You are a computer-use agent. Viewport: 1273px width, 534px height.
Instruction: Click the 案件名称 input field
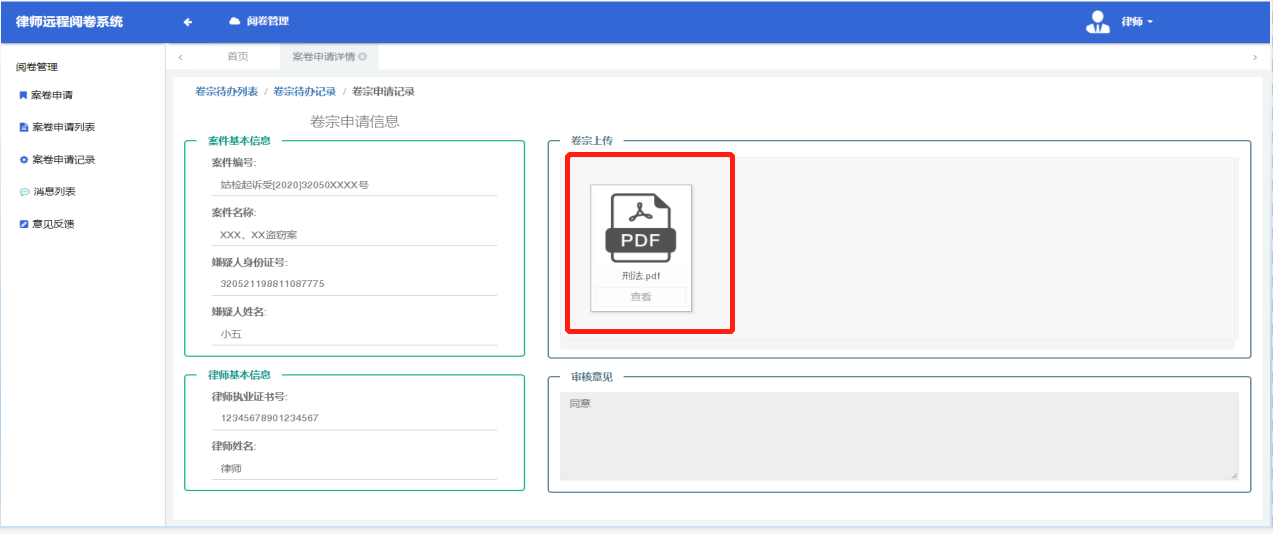pyautogui.click(x=354, y=235)
